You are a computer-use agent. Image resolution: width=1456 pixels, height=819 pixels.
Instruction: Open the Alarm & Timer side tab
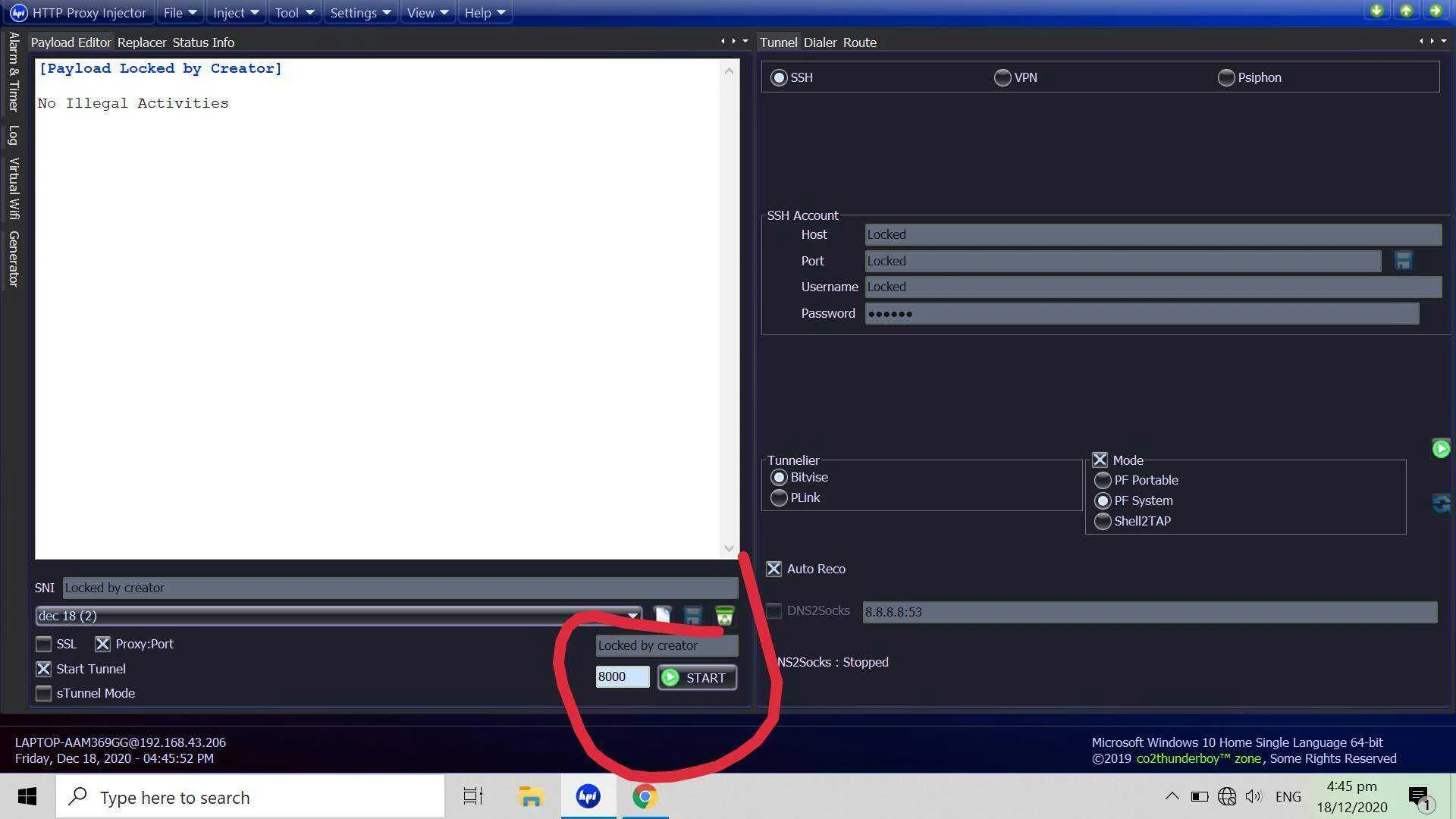pyautogui.click(x=13, y=72)
